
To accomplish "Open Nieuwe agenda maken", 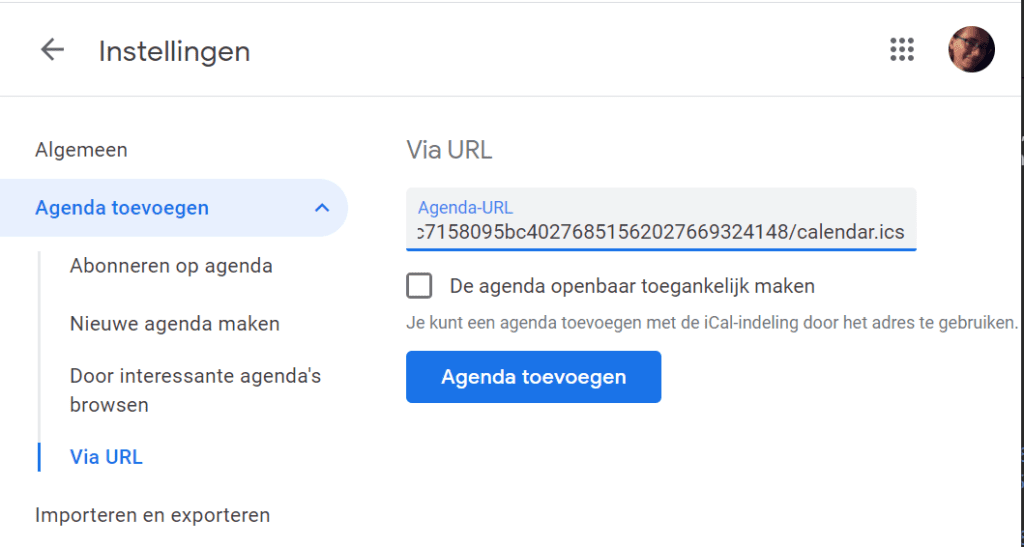I will 174,324.
